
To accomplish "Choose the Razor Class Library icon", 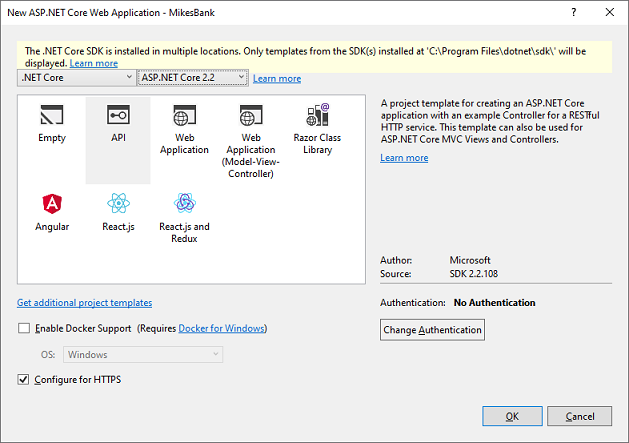I will 317,115.
